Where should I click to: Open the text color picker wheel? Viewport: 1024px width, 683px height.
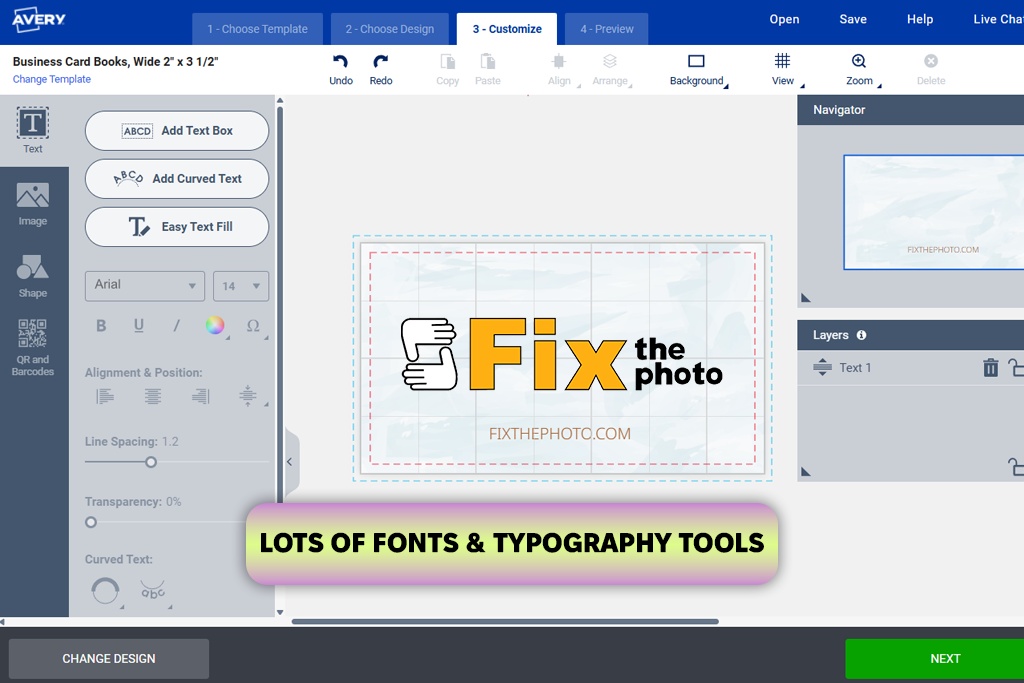click(x=215, y=325)
